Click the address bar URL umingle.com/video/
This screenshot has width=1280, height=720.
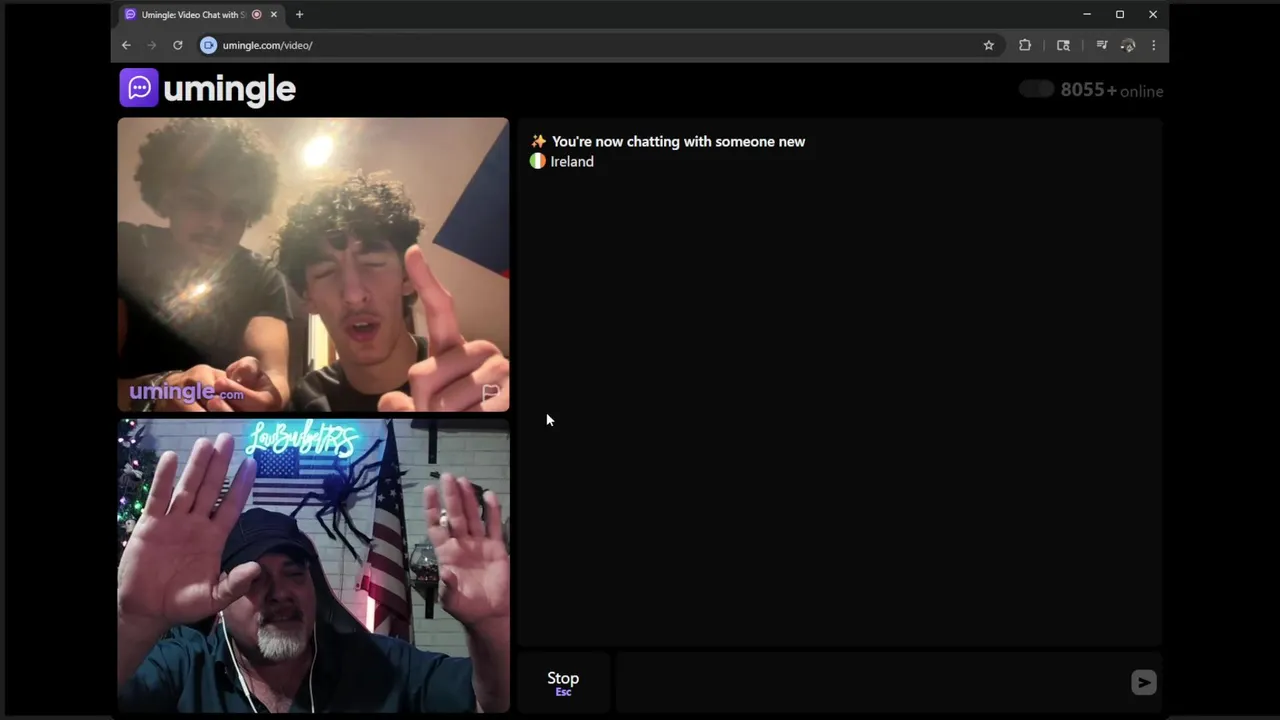267,45
